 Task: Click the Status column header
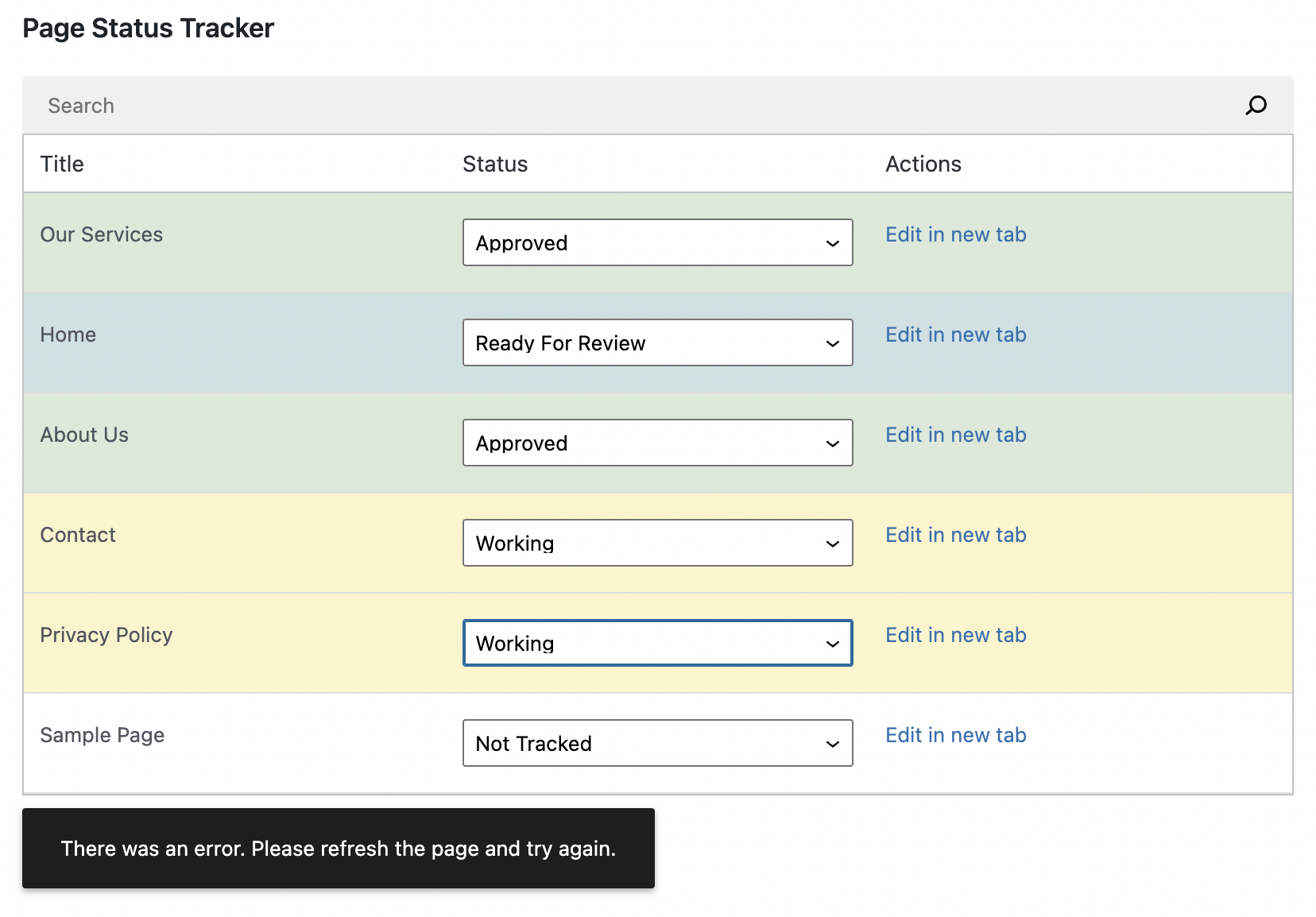[495, 164]
